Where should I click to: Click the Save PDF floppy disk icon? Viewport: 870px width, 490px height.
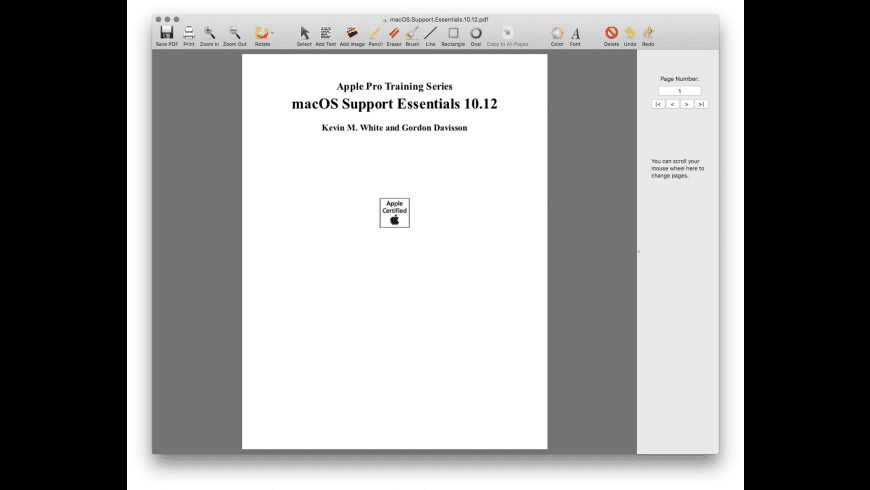(166, 32)
